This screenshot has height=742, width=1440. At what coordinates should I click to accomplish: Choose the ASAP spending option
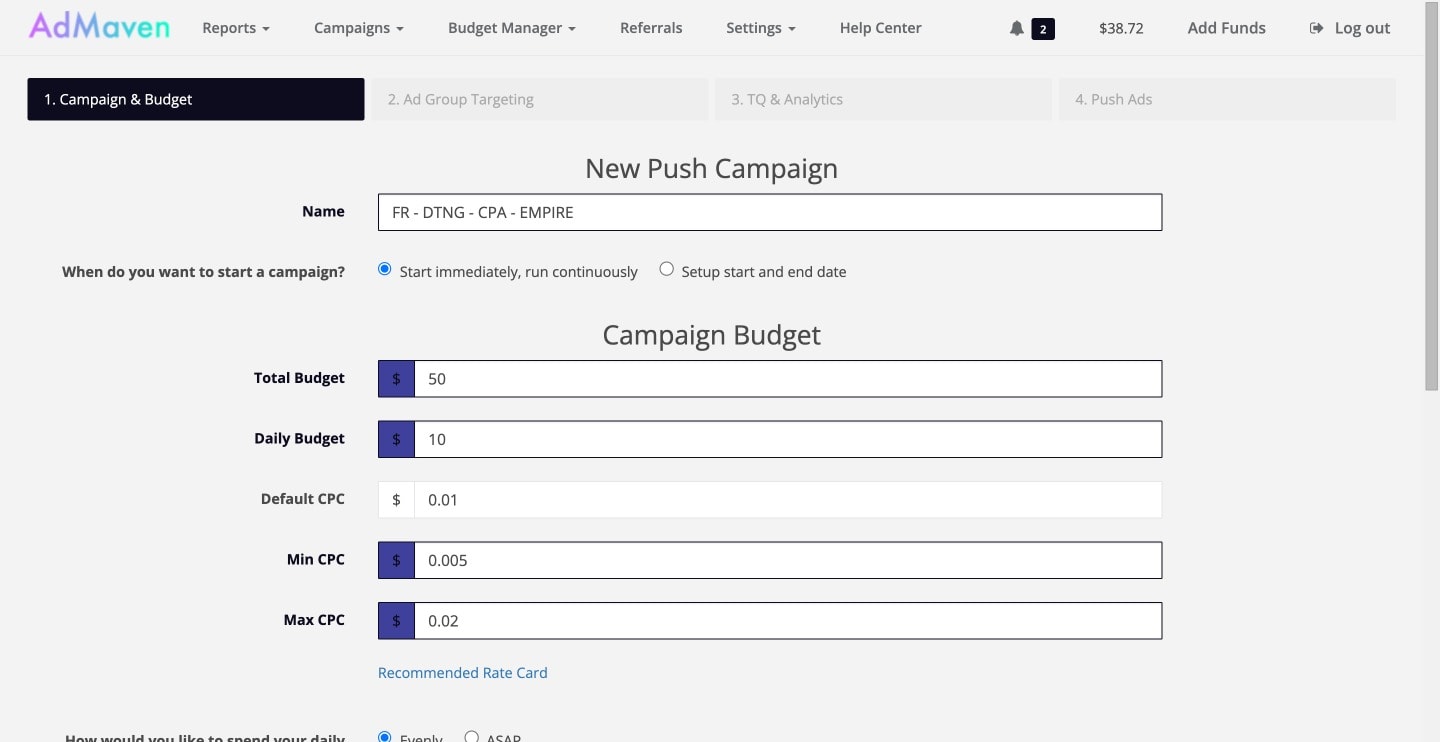[471, 736]
